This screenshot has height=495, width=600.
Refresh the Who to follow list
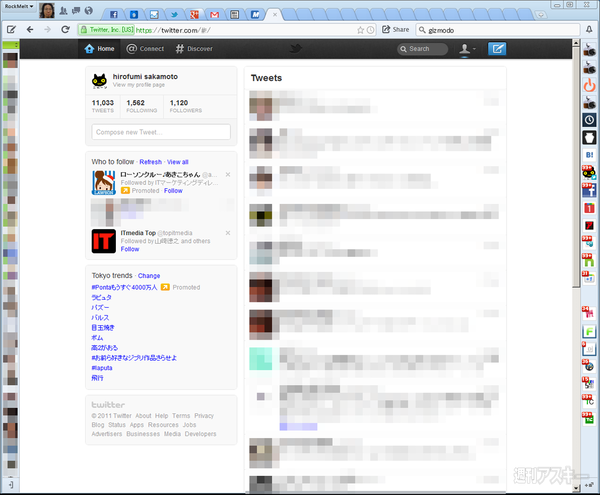[150, 162]
